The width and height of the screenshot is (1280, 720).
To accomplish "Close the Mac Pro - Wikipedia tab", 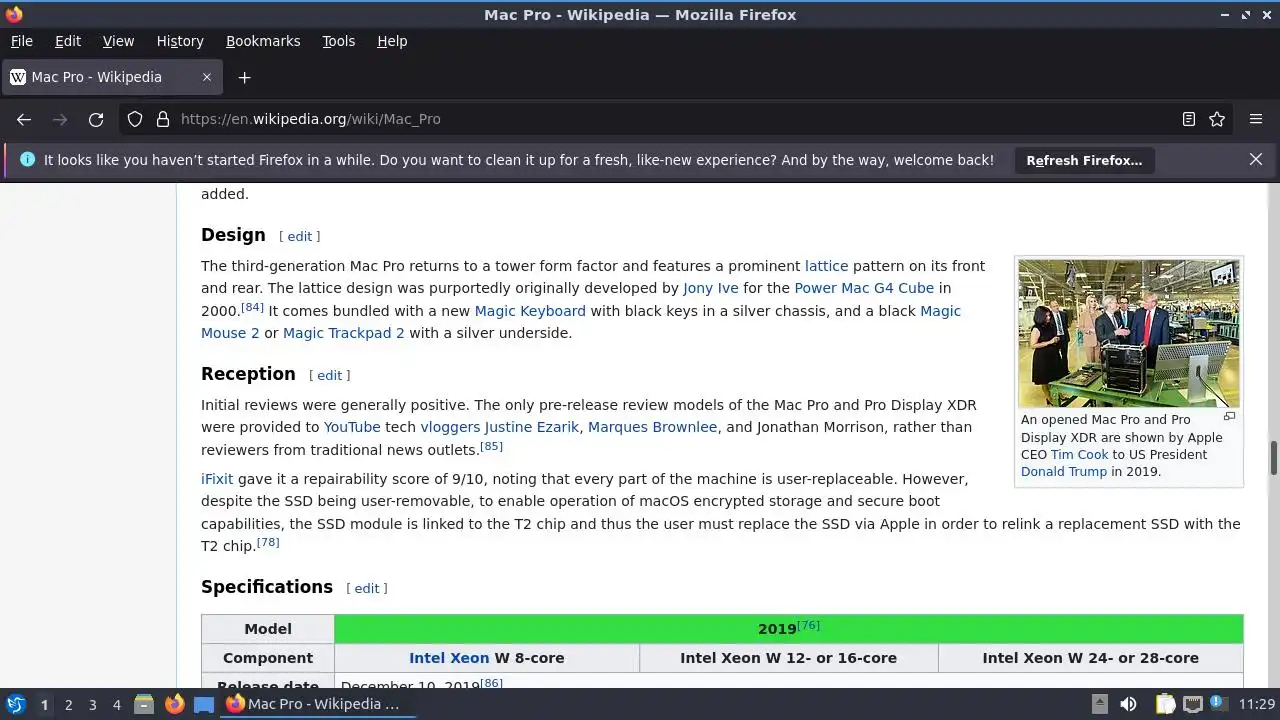I will [x=207, y=77].
